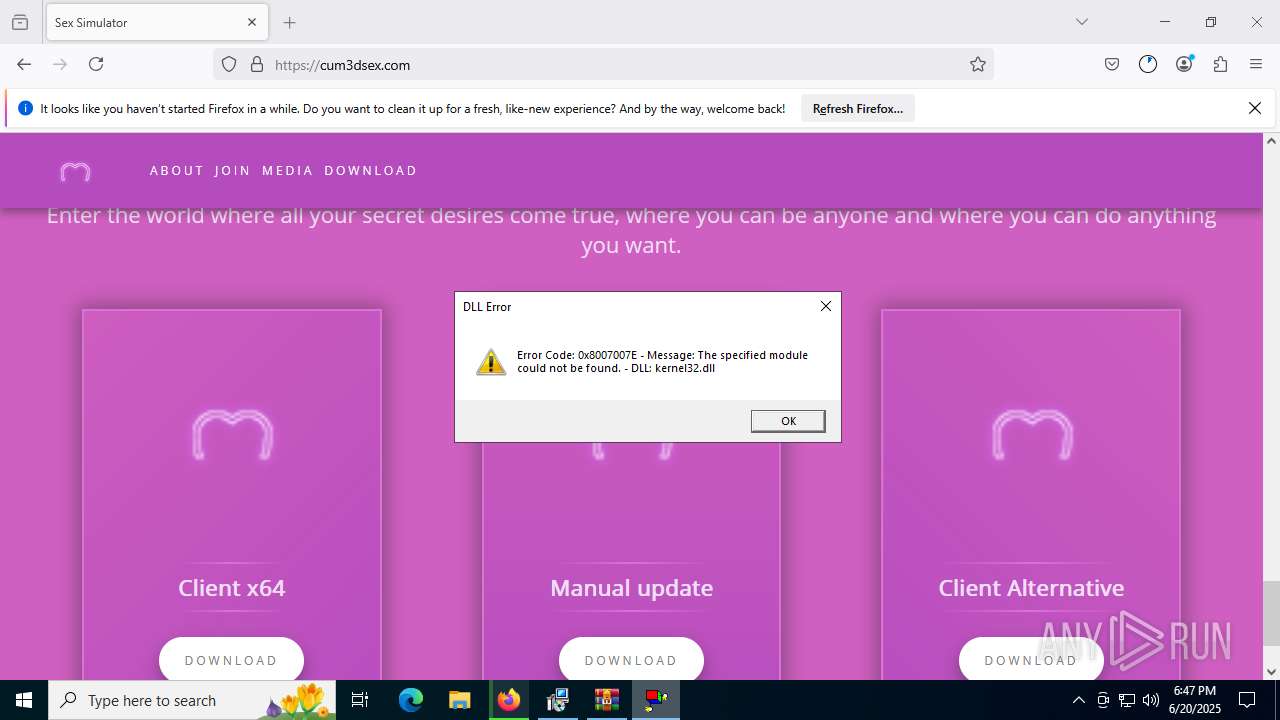
Task: Open File Explorer from taskbar
Action: (459, 700)
